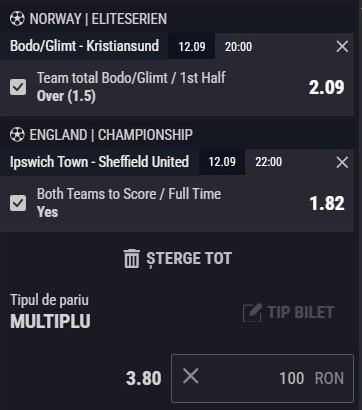Open the Bodo/Glimt - Kristiansund match
The image size is (362, 410).
pyautogui.click(x=84, y=46)
